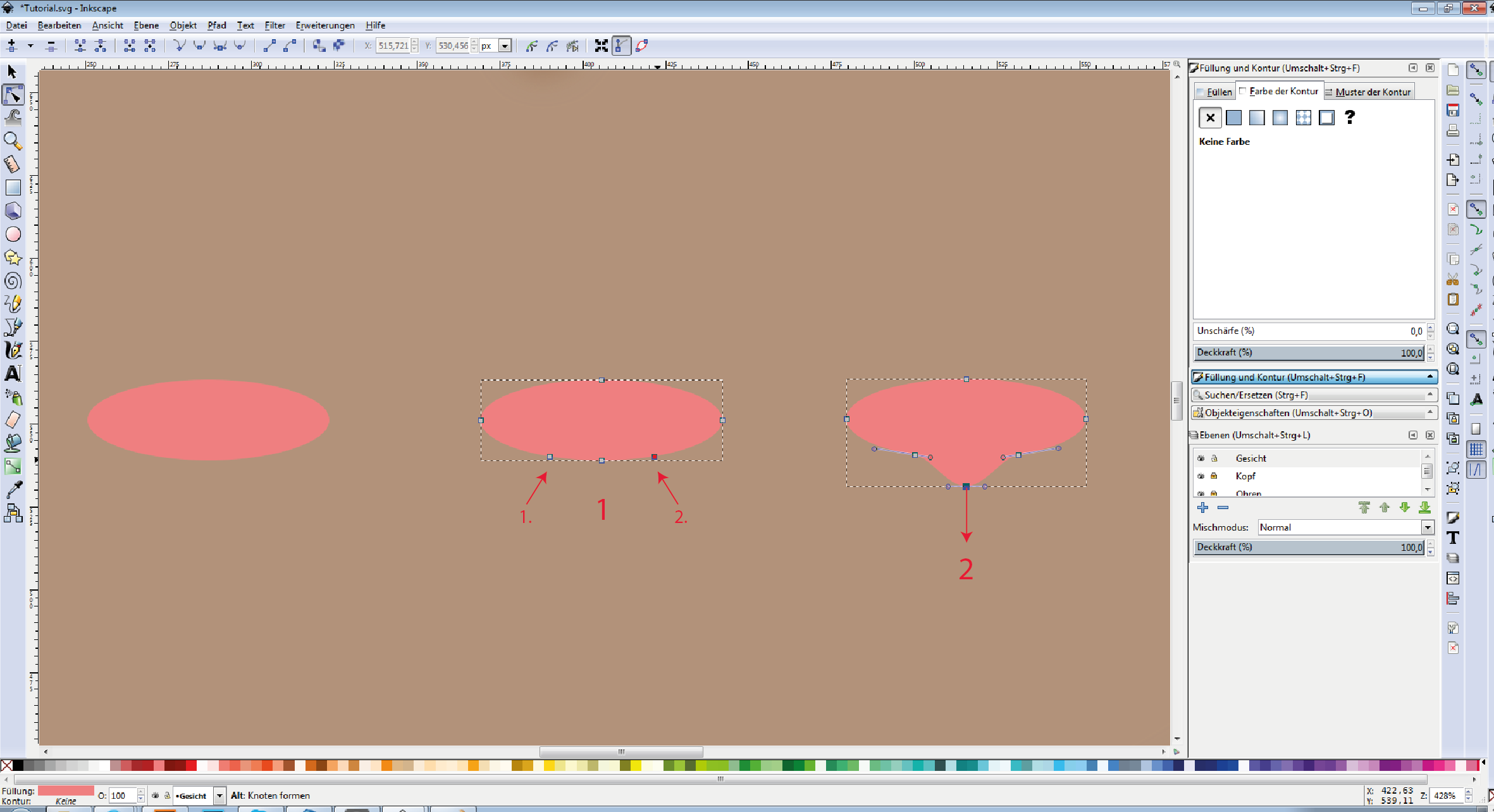Toggle Kopf layer visibility eye
1494x812 pixels.
tap(1201, 476)
